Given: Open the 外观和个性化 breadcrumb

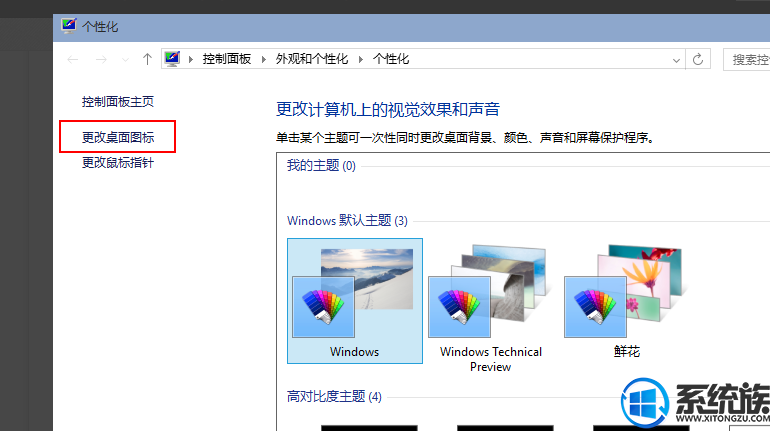Looking at the screenshot, I should click(312, 59).
